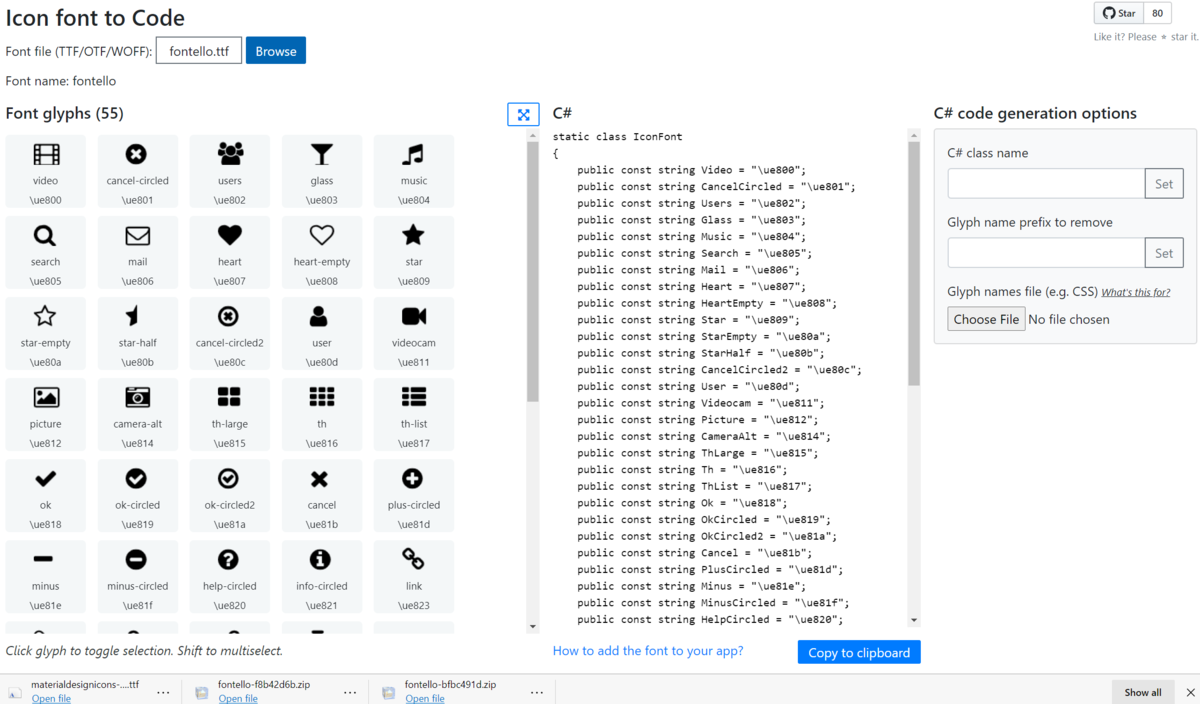Toggle the th-large grid glyph
The width and height of the screenshot is (1200, 704).
click(x=230, y=414)
